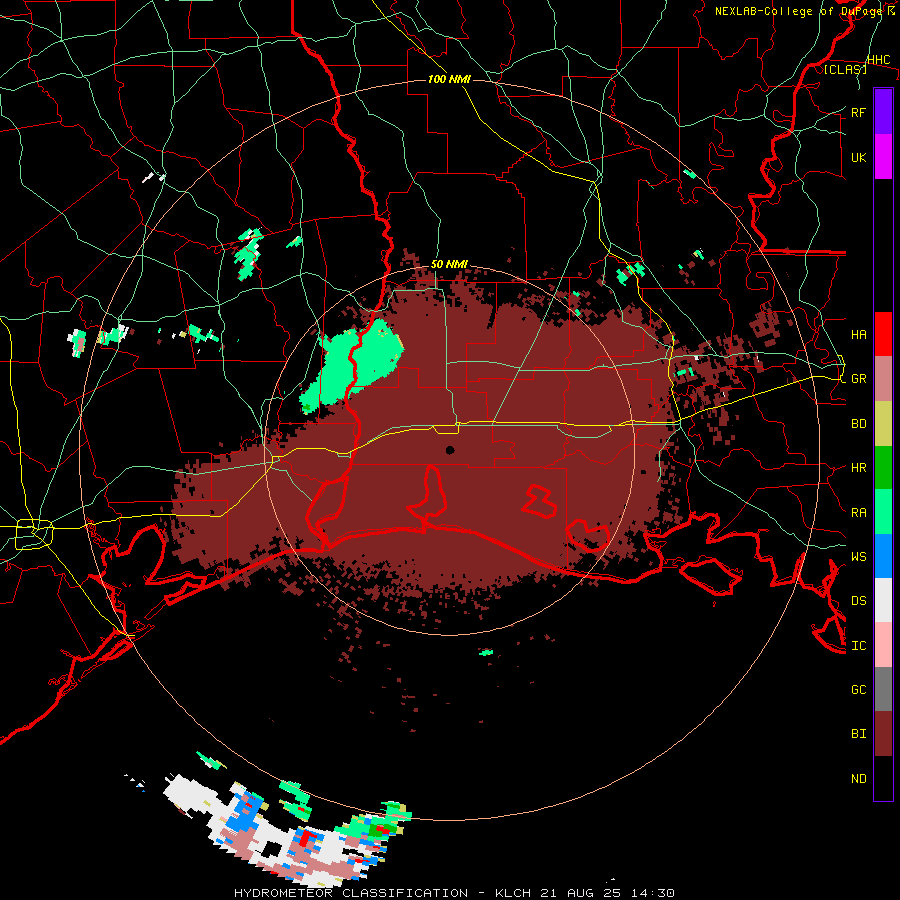Click the RF purple legend swatch
The height and width of the screenshot is (900, 900).
pyautogui.click(x=883, y=112)
